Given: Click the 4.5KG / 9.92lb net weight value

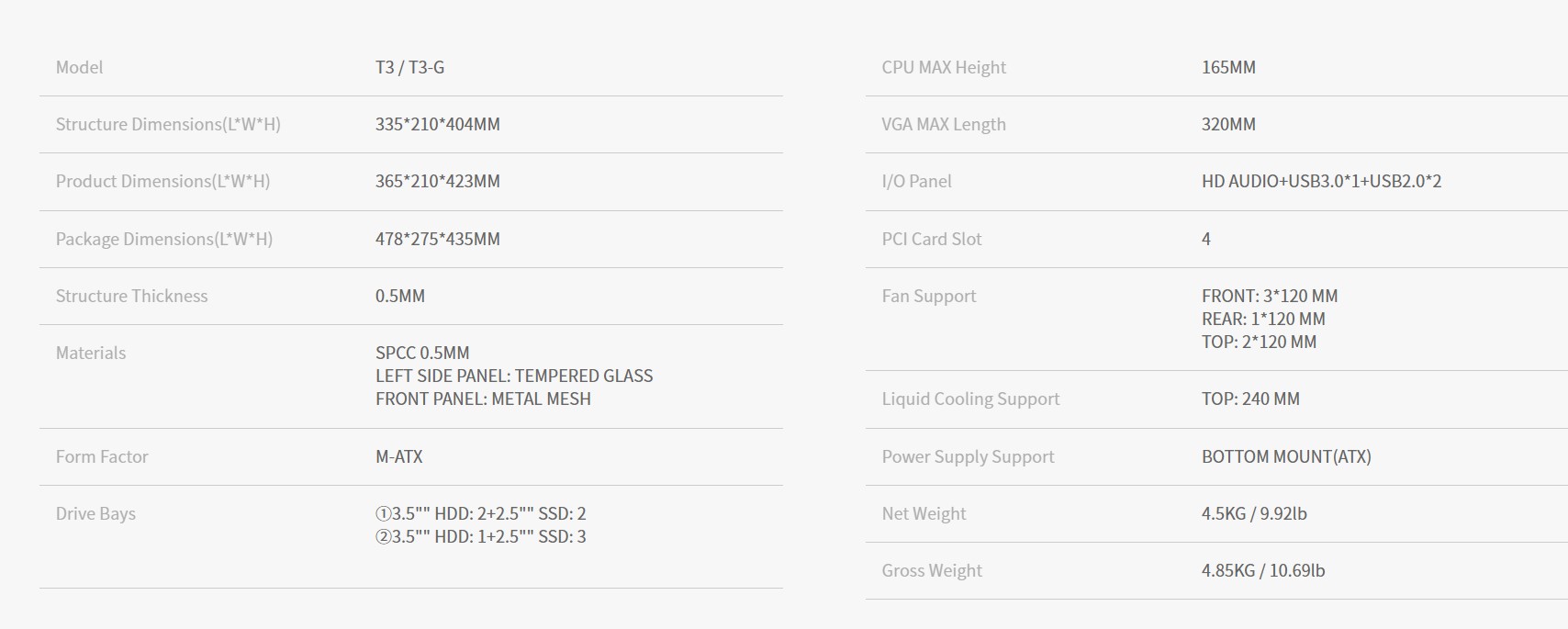Looking at the screenshot, I should (x=1253, y=513).
